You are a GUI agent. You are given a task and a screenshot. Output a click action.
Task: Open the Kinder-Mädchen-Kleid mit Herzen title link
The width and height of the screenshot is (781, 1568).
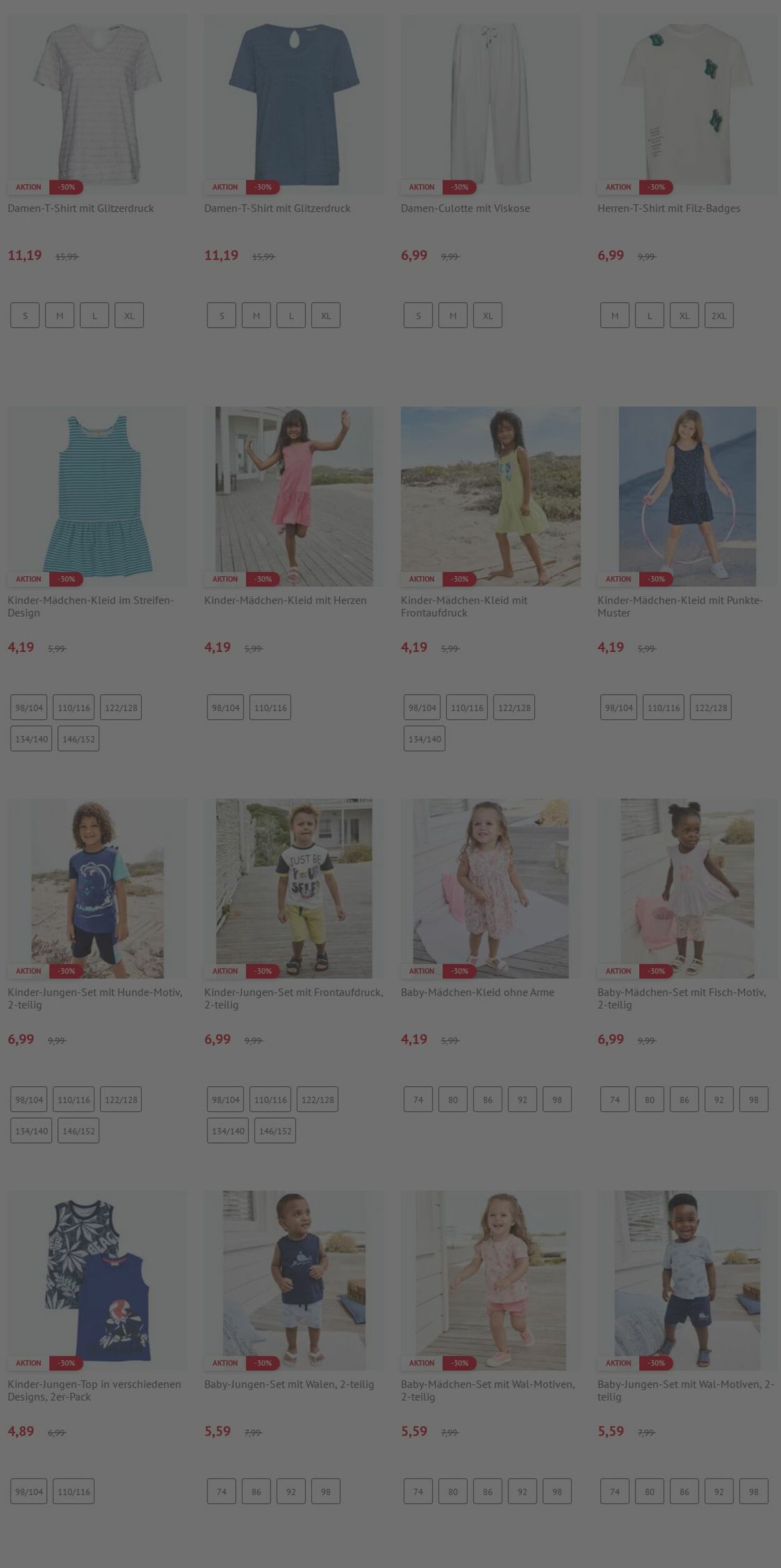pyautogui.click(x=285, y=600)
